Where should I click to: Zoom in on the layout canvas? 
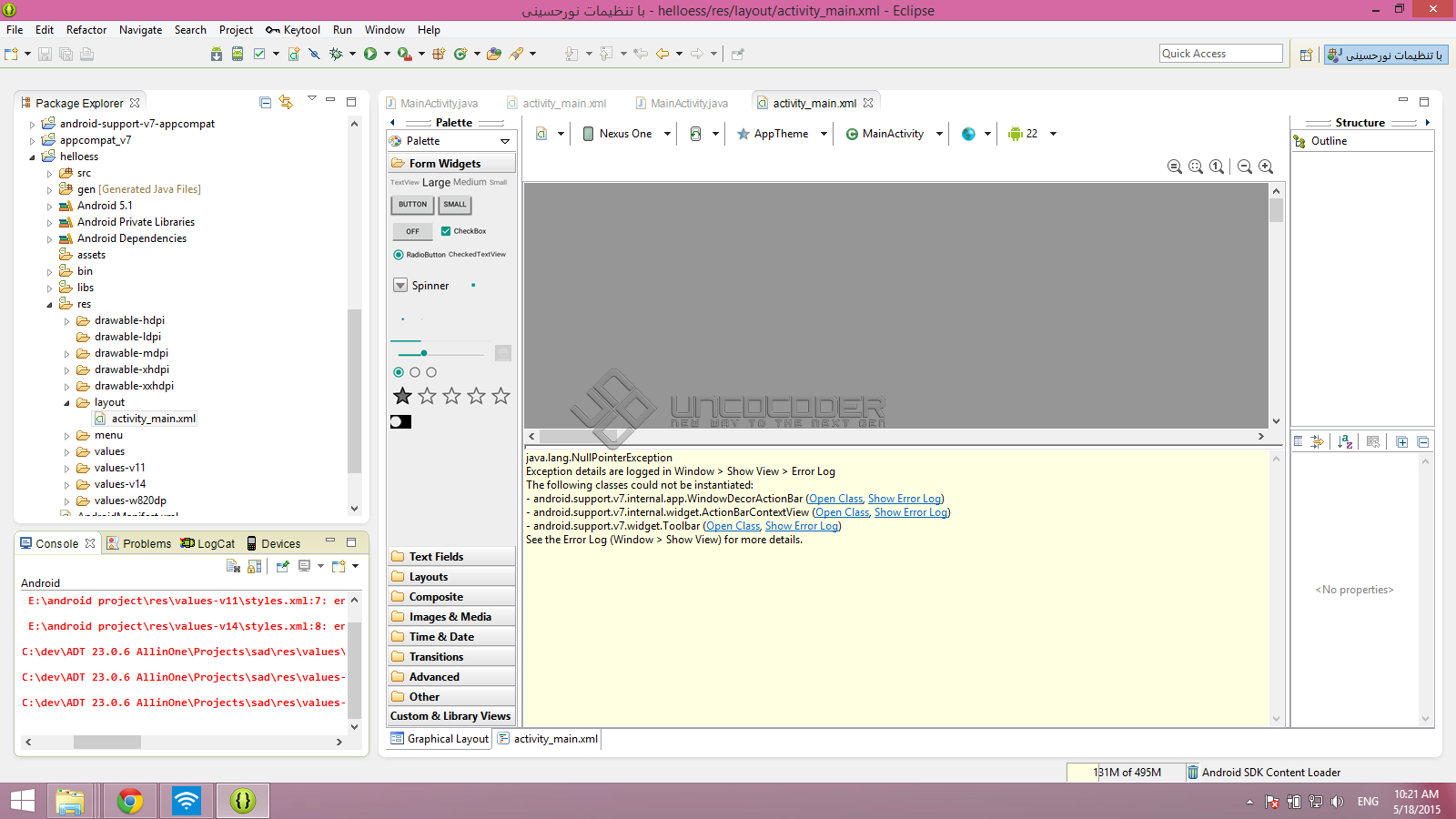pos(1266,167)
